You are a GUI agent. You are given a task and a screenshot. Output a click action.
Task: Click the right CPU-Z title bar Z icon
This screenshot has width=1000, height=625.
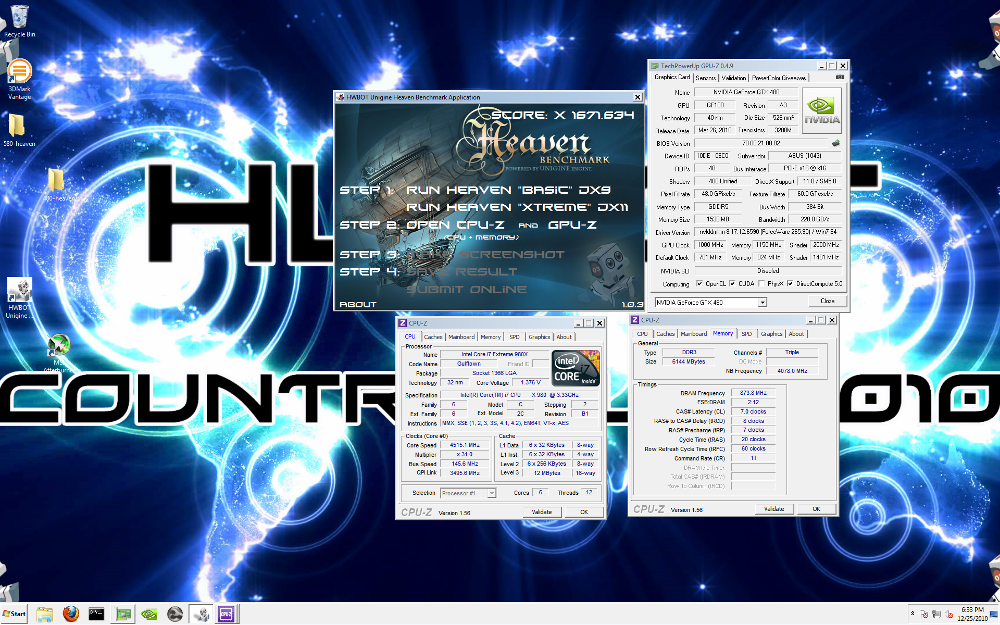[635, 320]
